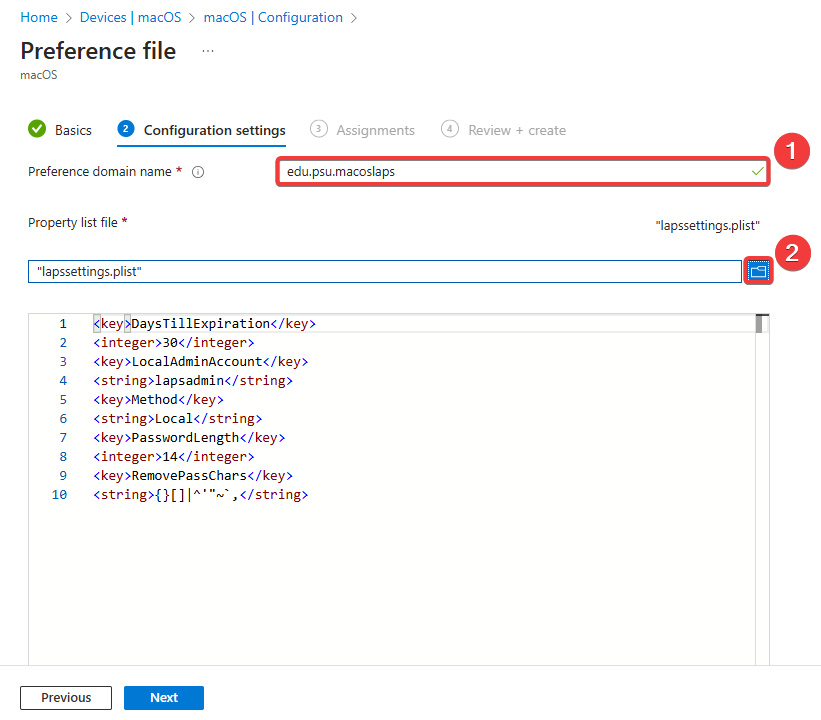This screenshot has width=821, height=720.
Task: Click the editor's vertical scrollbar thumb
Action: (x=760, y=324)
